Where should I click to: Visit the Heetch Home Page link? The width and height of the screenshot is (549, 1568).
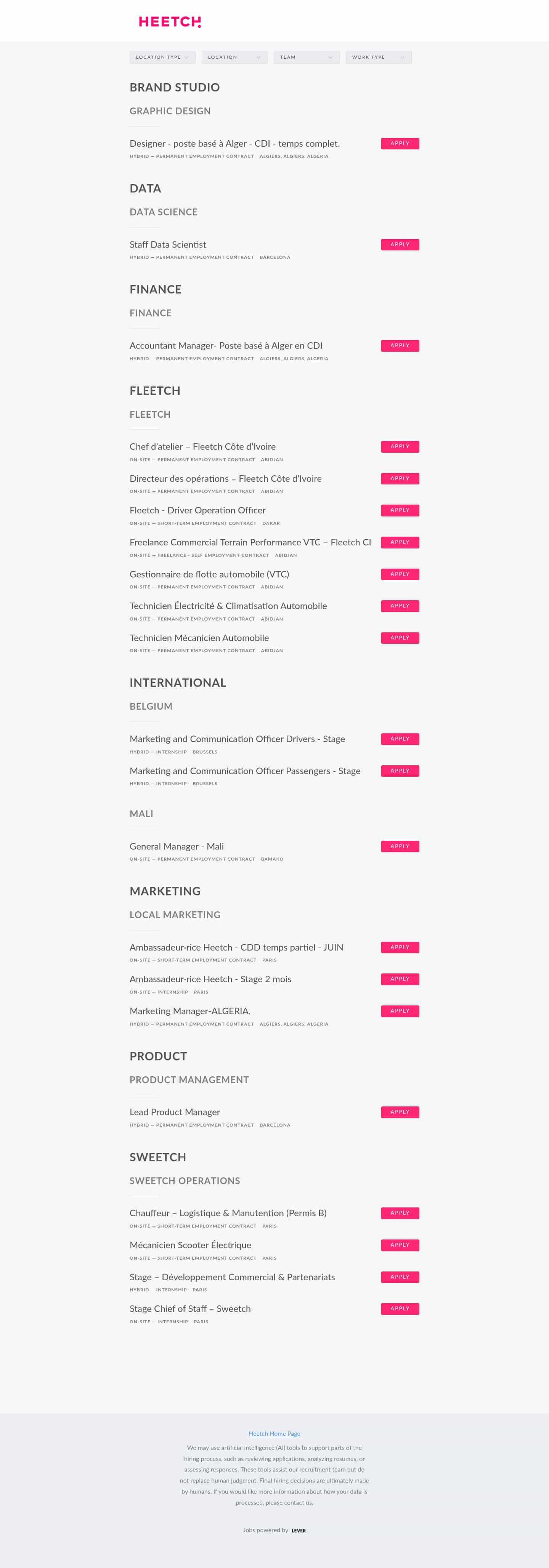(274, 1433)
